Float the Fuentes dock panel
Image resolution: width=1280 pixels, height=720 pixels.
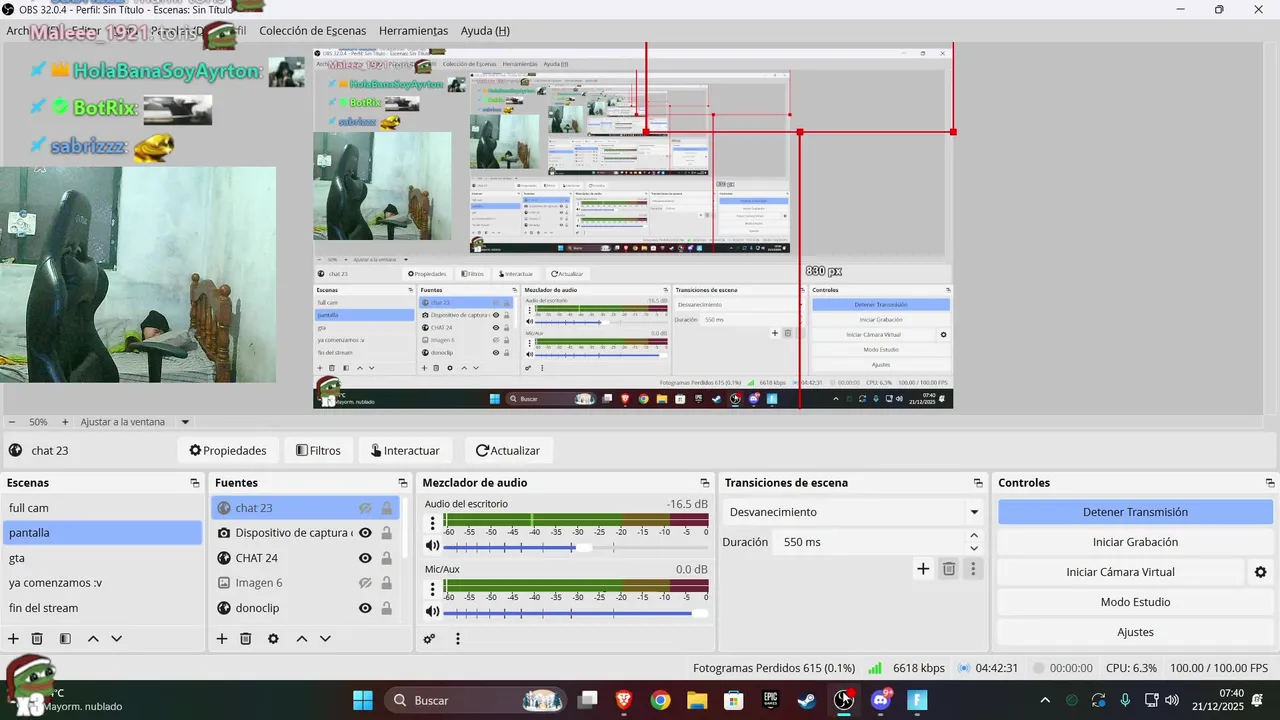coord(403,483)
